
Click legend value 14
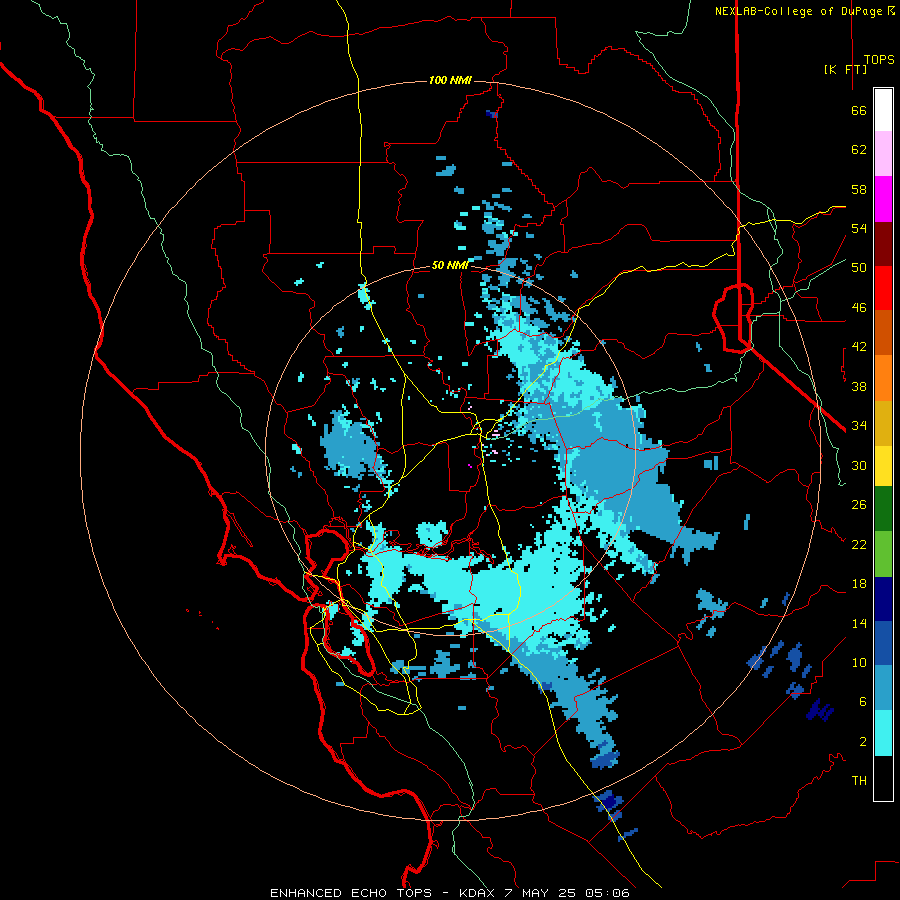point(859,623)
